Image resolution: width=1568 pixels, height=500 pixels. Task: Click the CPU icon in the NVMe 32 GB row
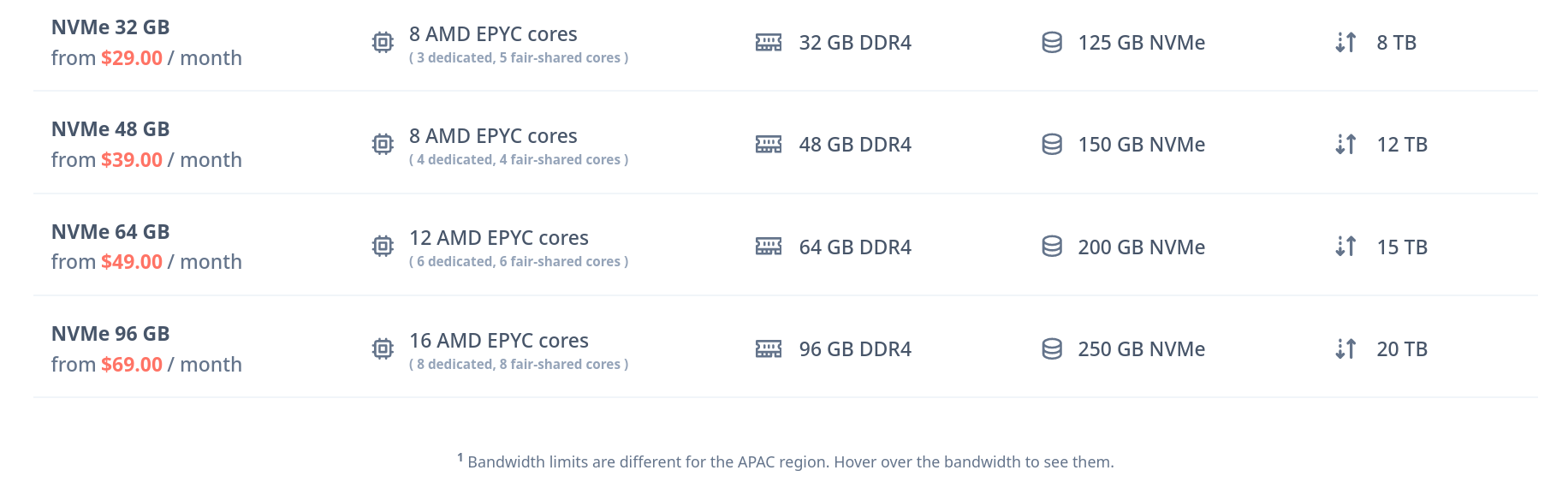(x=383, y=42)
